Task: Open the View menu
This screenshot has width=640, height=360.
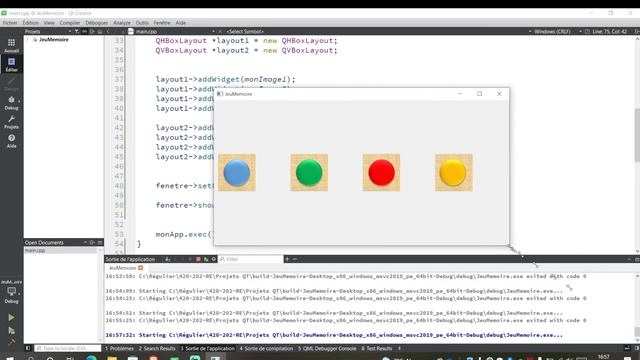Action: [x=49, y=23]
